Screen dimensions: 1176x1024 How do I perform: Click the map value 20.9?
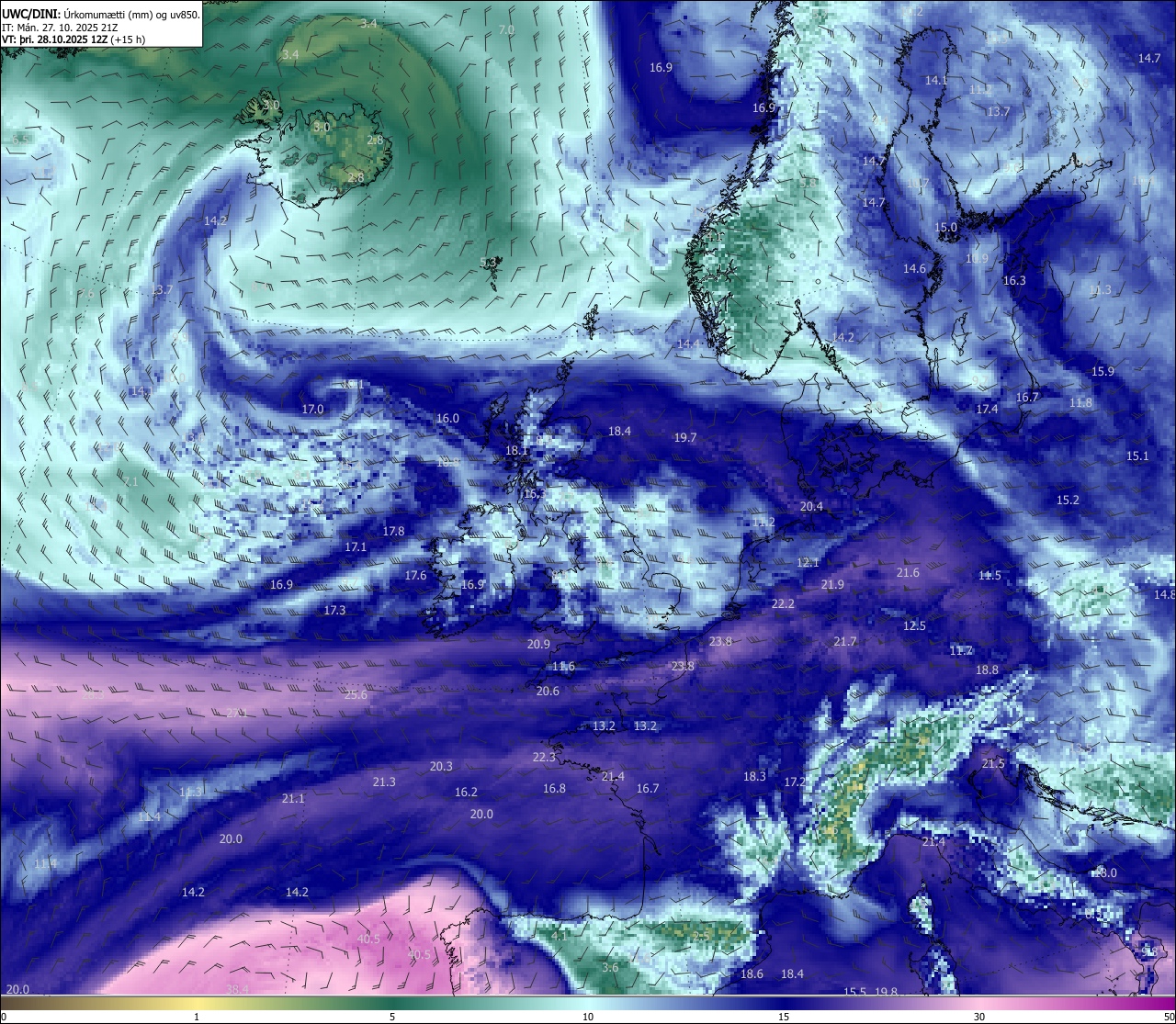click(x=538, y=644)
